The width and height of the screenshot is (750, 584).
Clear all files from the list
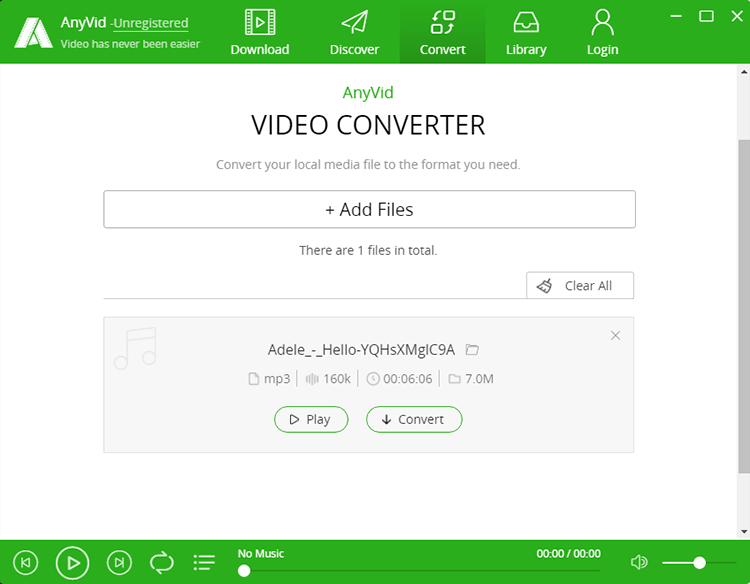[580, 286]
